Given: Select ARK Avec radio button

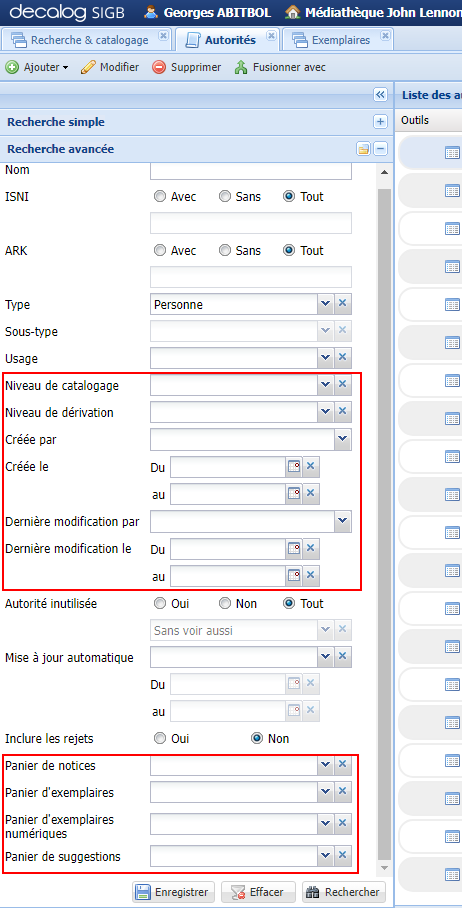Looking at the screenshot, I should (x=160, y=251).
